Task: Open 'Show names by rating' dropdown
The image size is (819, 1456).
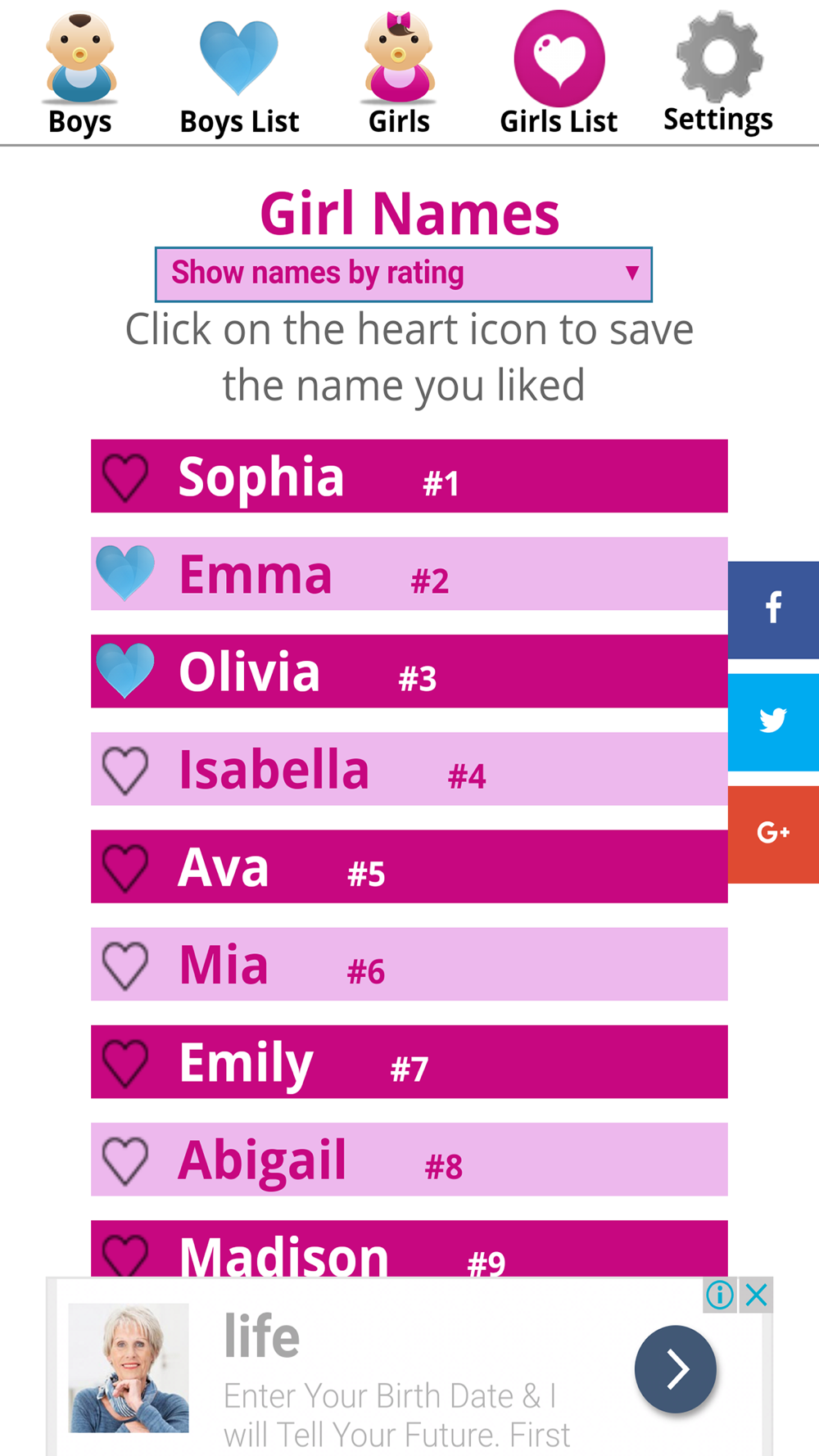Action: pyautogui.click(x=404, y=274)
